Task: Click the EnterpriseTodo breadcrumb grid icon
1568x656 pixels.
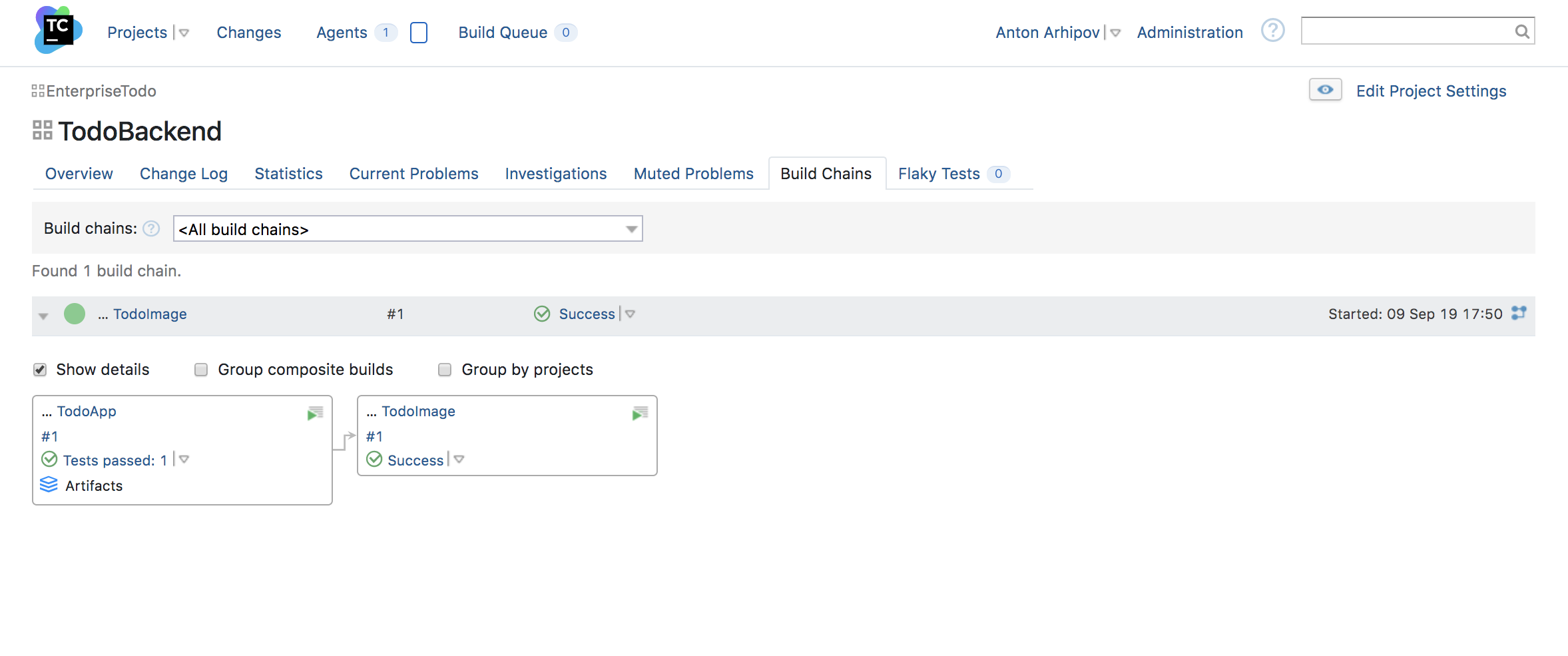Action: click(38, 91)
